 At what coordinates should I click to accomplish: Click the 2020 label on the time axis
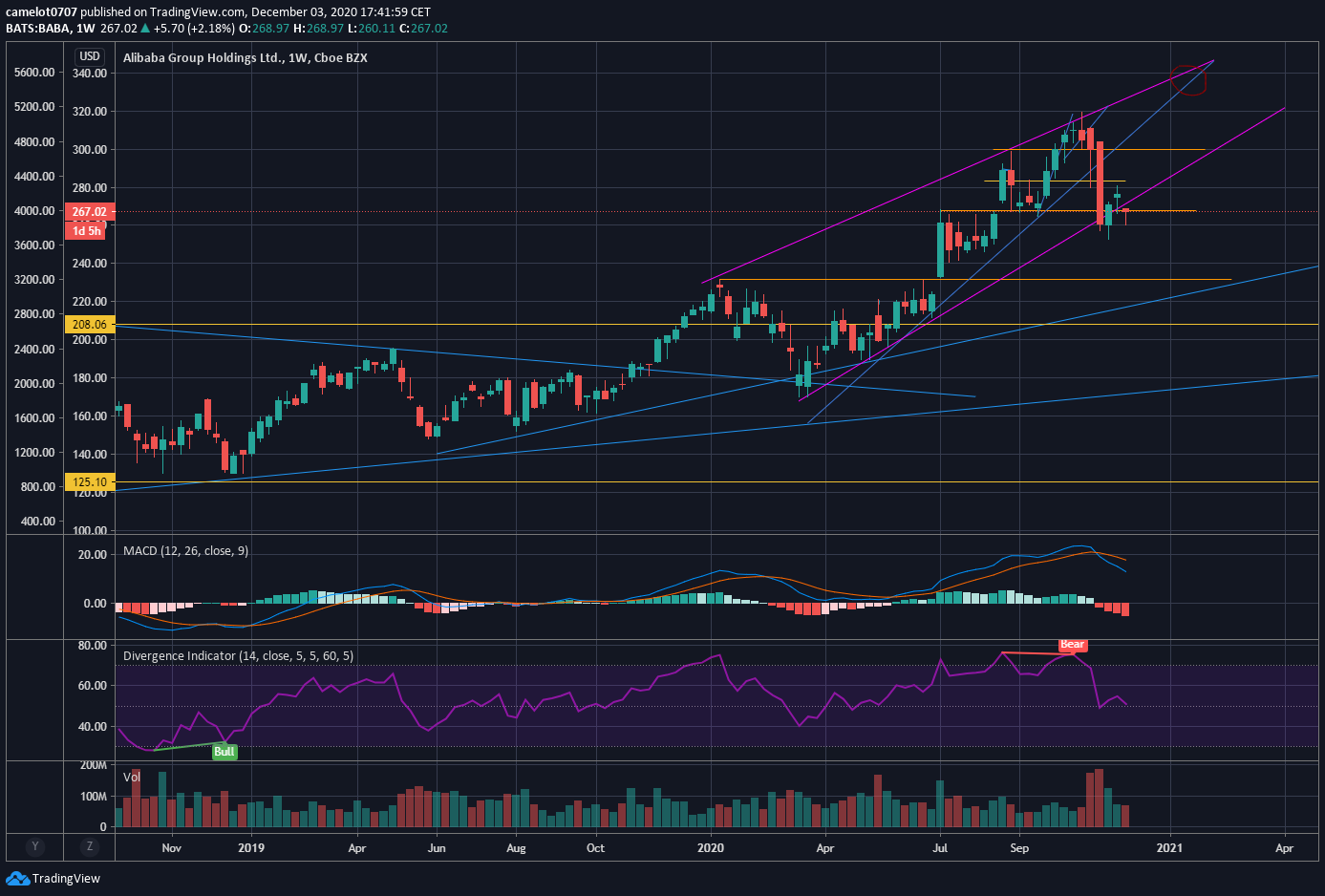710,848
